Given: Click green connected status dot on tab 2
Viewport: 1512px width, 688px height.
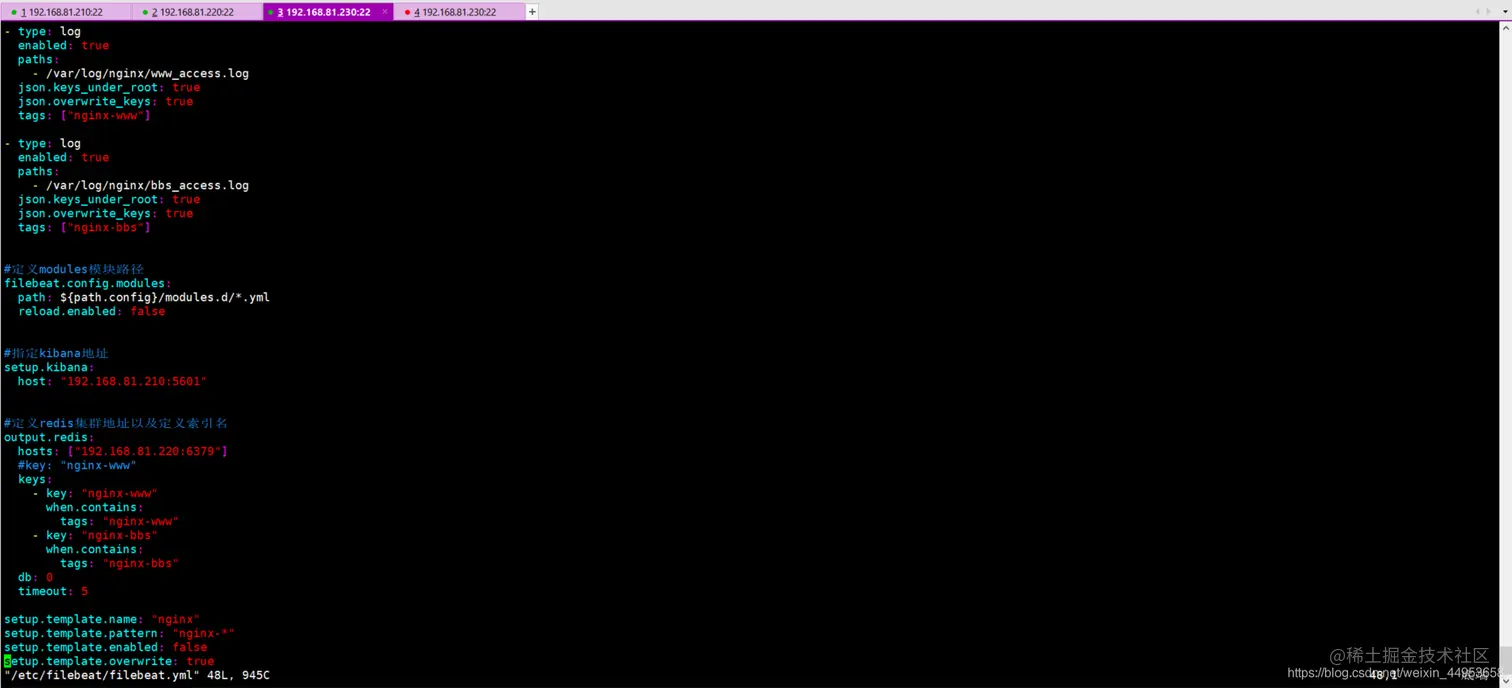Looking at the screenshot, I should click(145, 12).
